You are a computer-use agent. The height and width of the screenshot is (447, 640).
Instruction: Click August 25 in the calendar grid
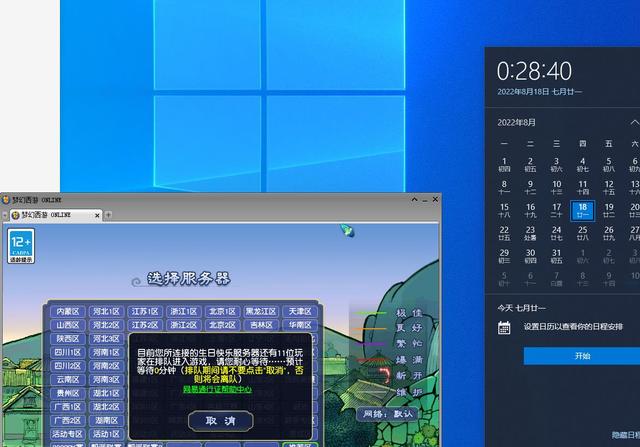(582, 233)
